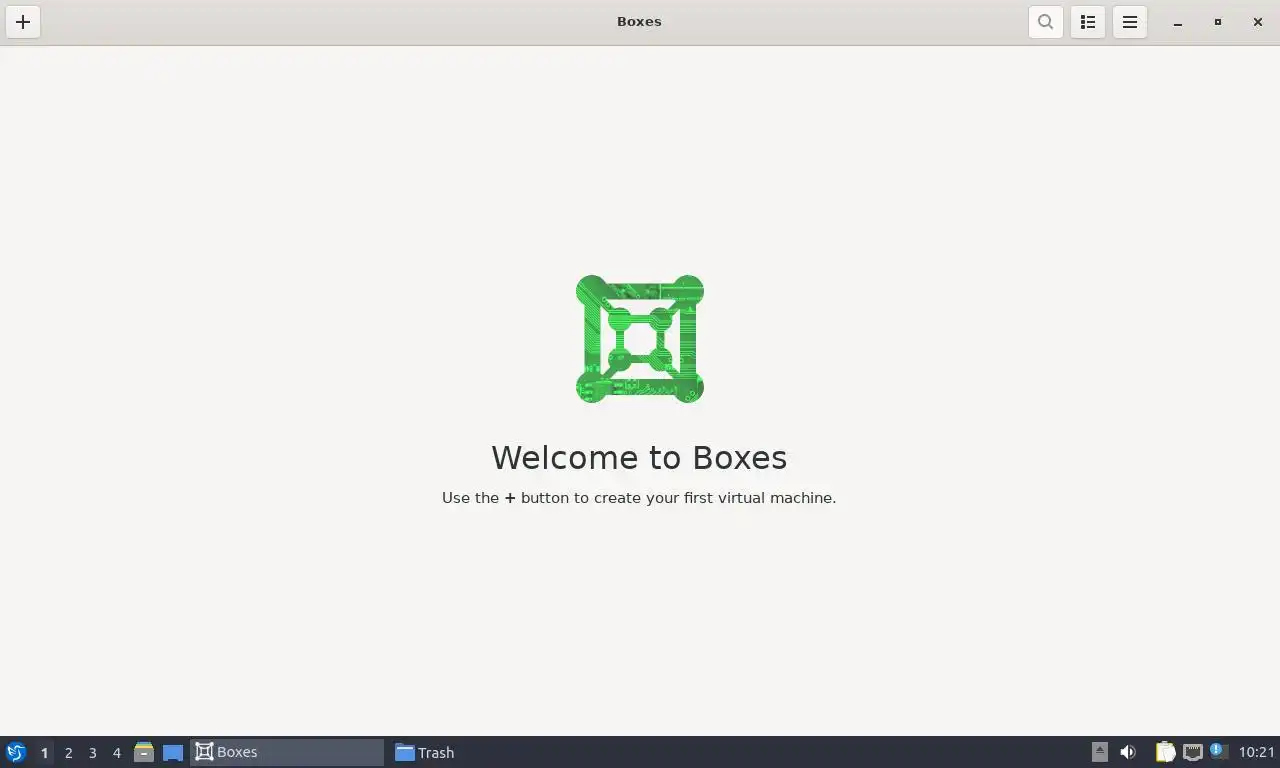Open the file manager taskbar icon
Screen dimensions: 1280x768
click(144, 752)
